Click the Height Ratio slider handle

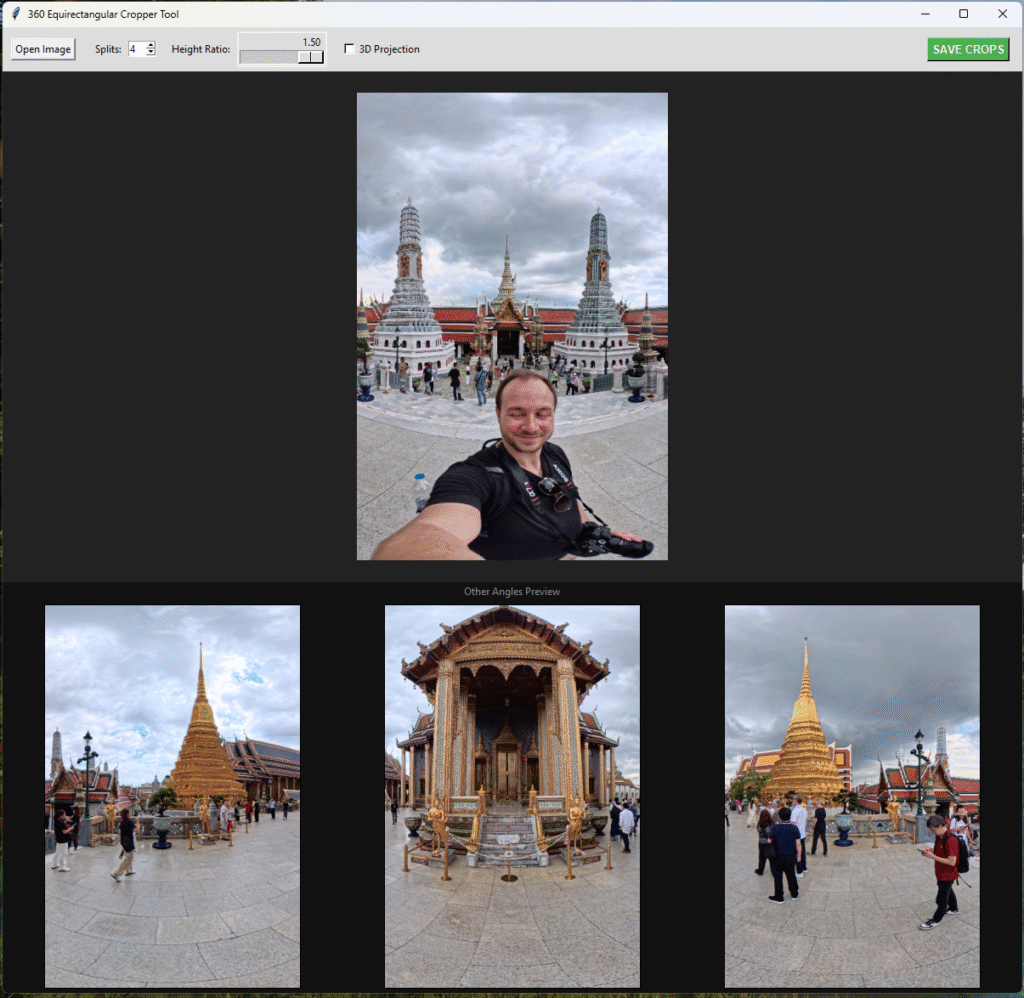click(311, 57)
